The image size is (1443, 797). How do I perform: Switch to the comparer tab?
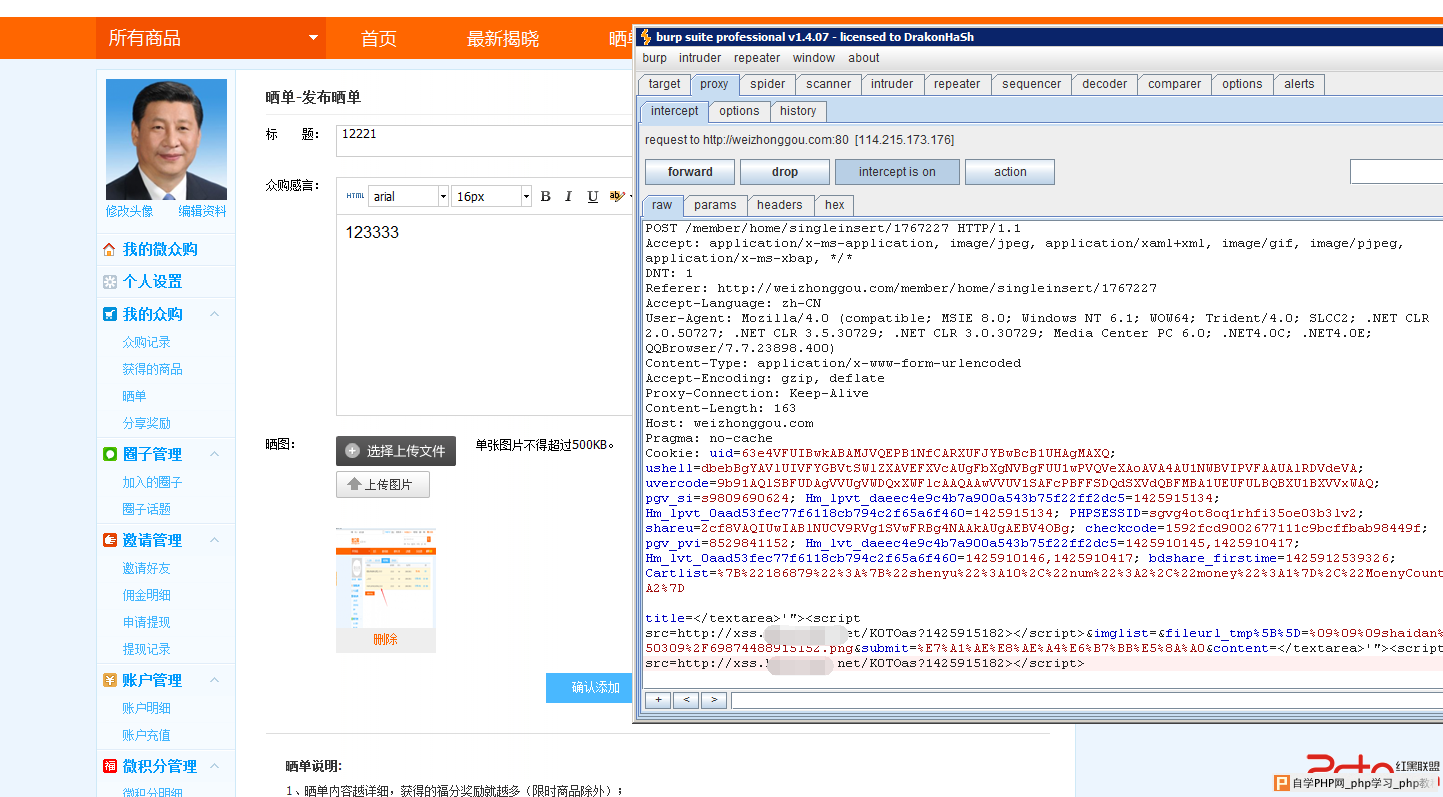click(x=1175, y=84)
